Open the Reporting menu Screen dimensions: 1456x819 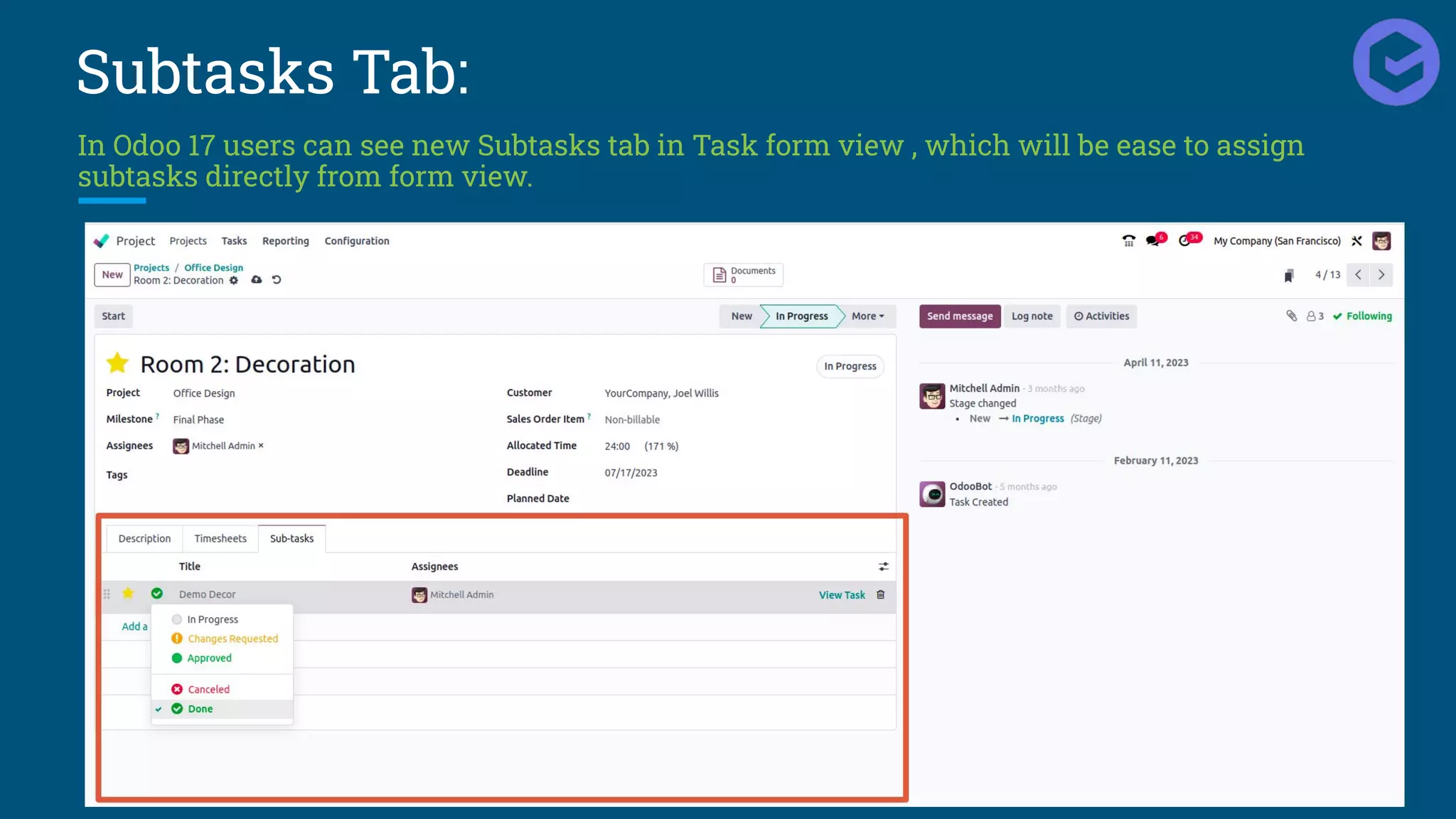pos(286,241)
